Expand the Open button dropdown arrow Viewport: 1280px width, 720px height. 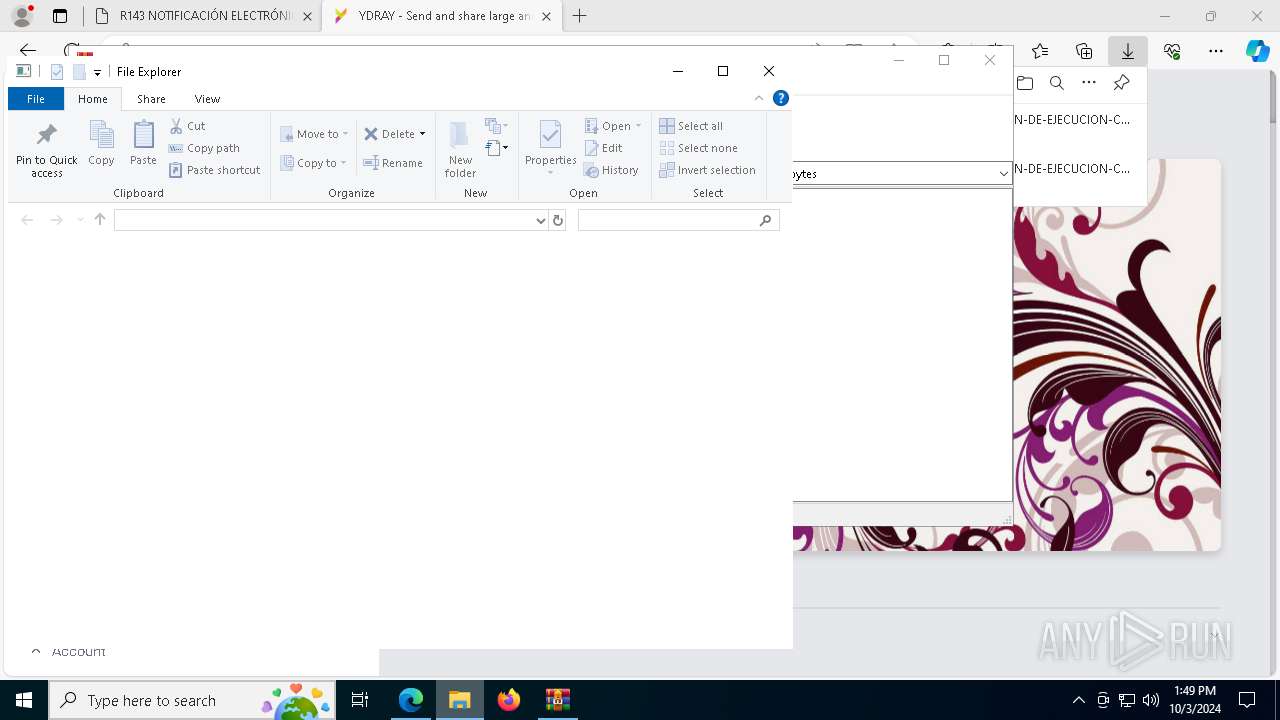point(639,126)
